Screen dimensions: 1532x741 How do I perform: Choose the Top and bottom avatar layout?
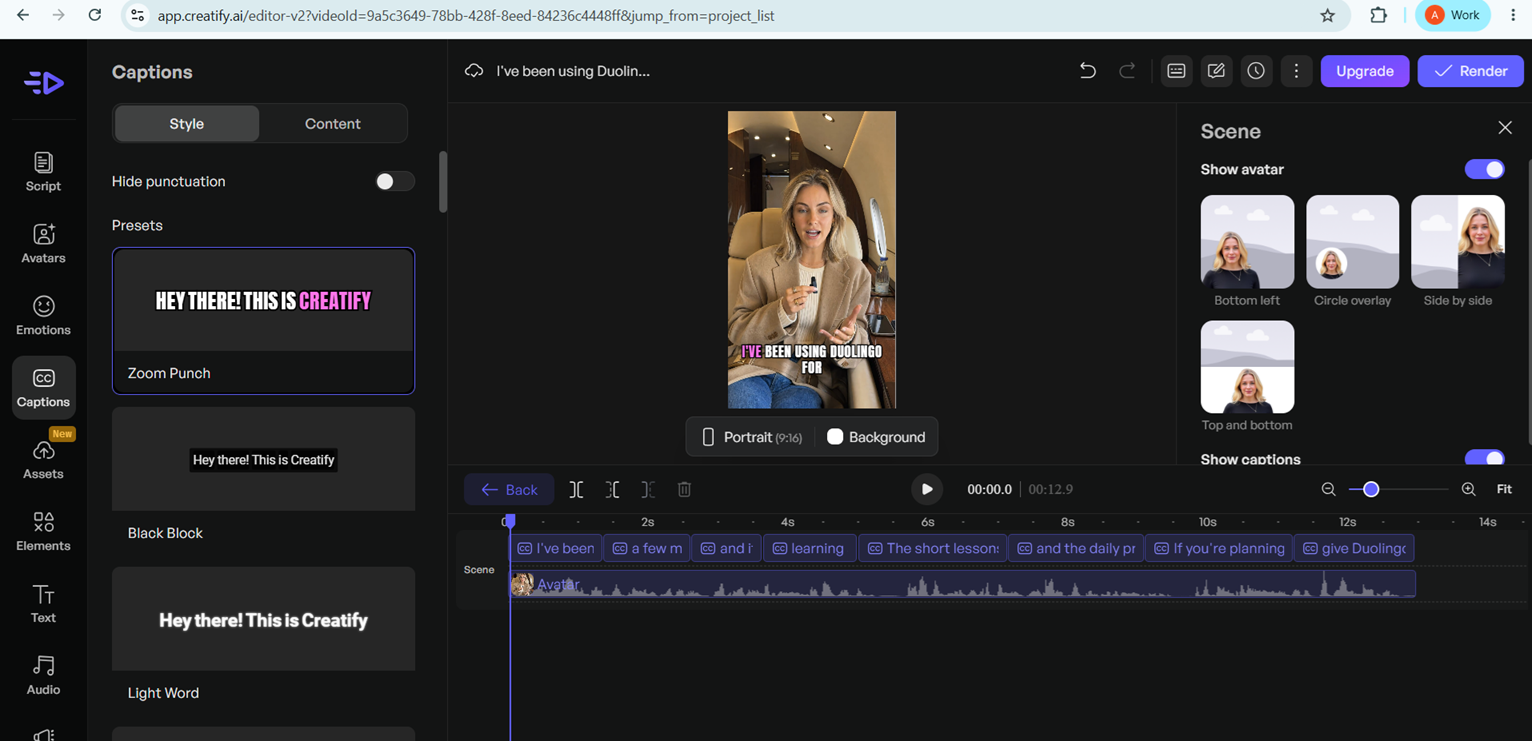1247,376
